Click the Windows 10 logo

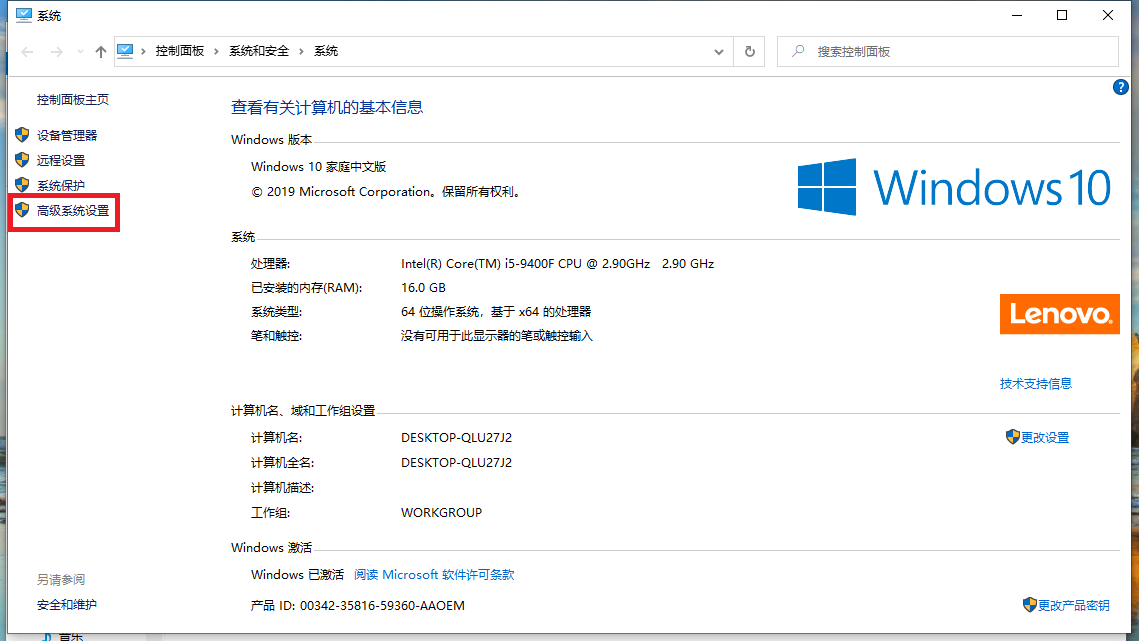pyautogui.click(x=954, y=187)
